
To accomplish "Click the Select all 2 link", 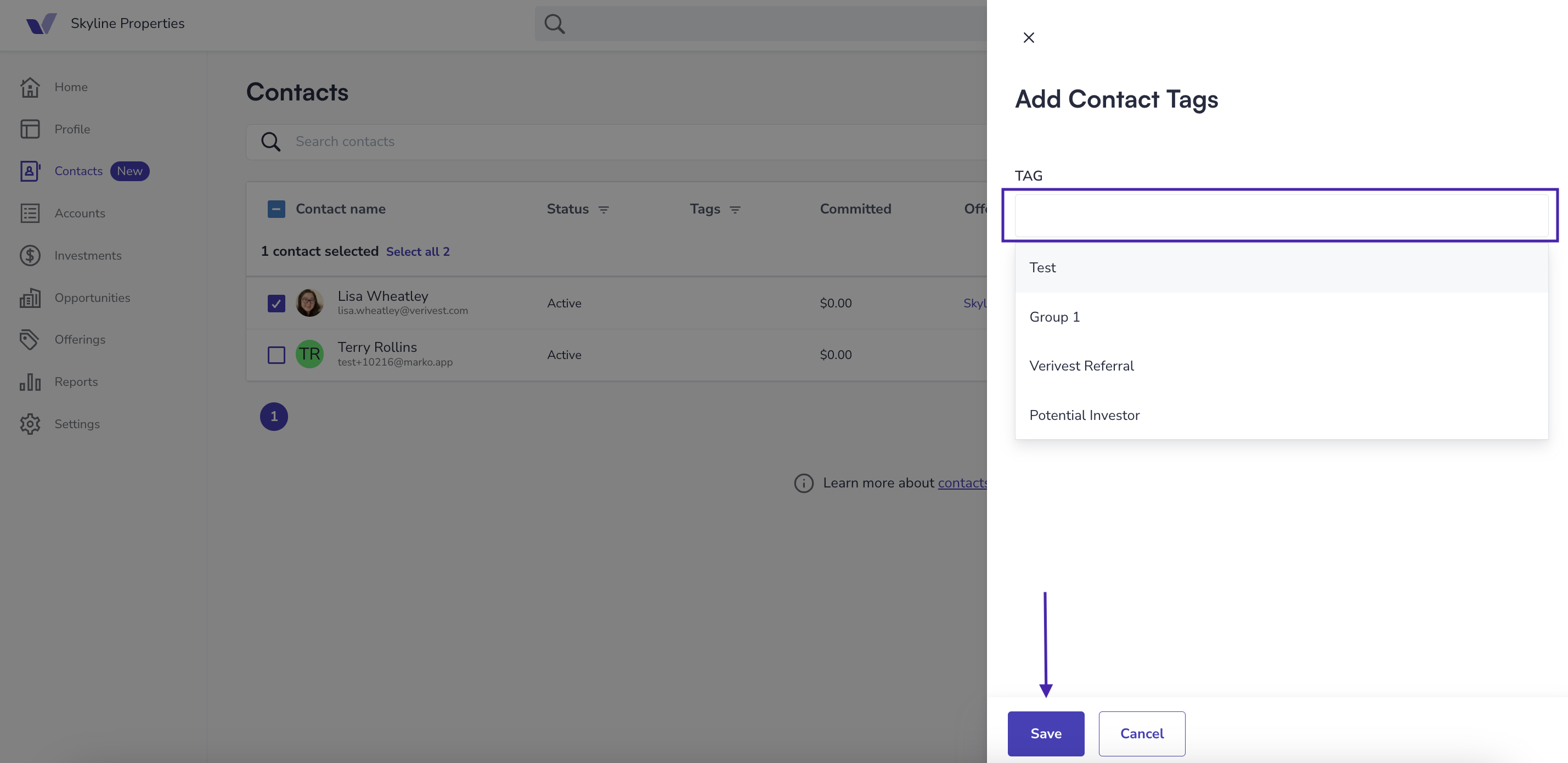I will pyautogui.click(x=418, y=251).
